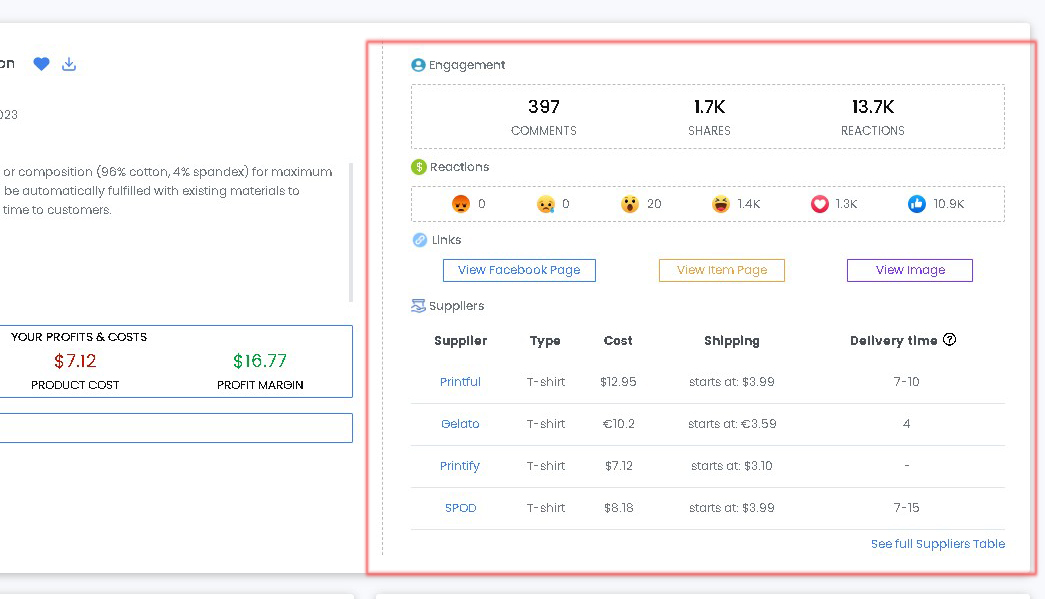Click the Cost column header
The height and width of the screenshot is (599, 1045).
coord(618,340)
